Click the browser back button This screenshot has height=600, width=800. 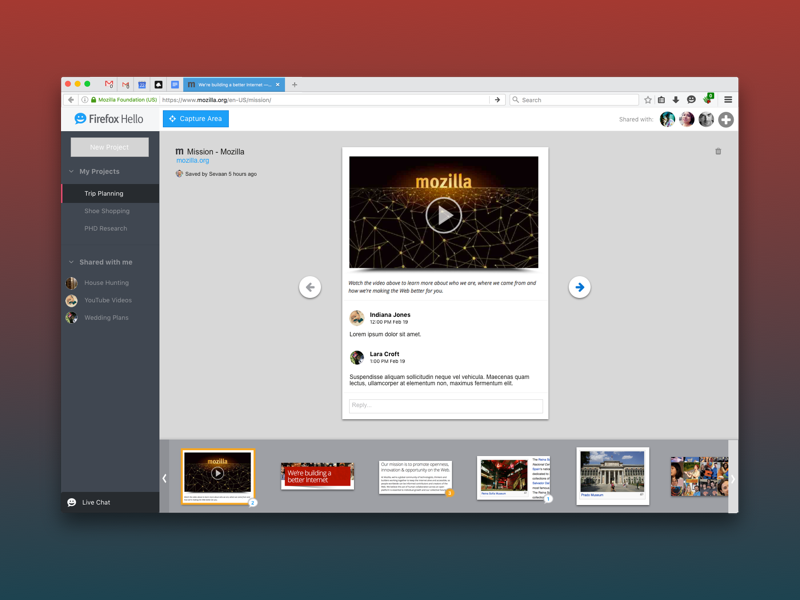[71, 100]
